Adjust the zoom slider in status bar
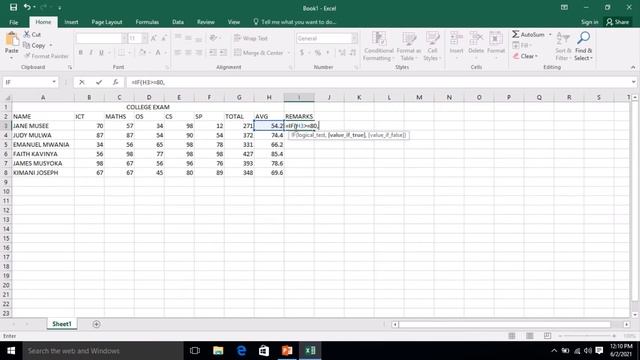 [x=587, y=336]
